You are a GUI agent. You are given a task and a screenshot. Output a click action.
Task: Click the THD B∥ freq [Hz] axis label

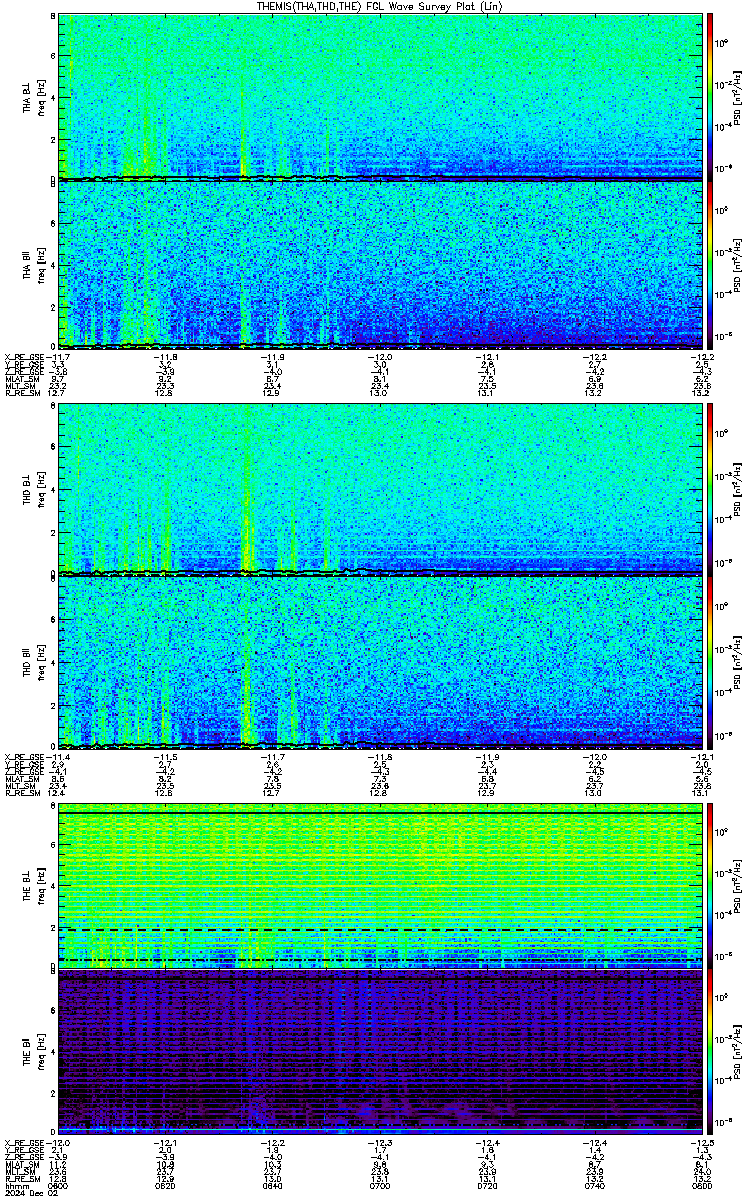tap(43, 664)
